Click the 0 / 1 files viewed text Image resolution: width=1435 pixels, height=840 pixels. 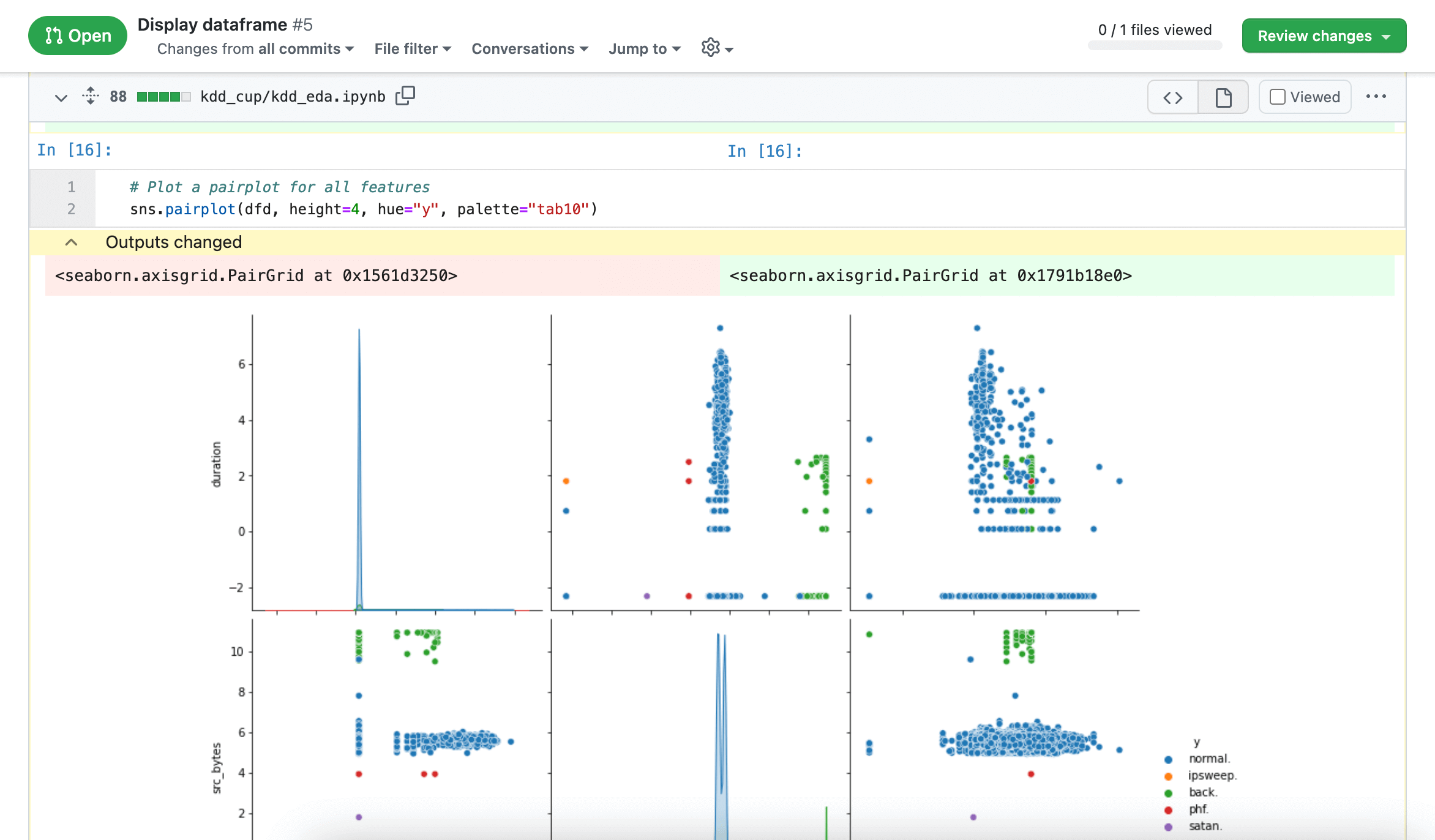1155,29
